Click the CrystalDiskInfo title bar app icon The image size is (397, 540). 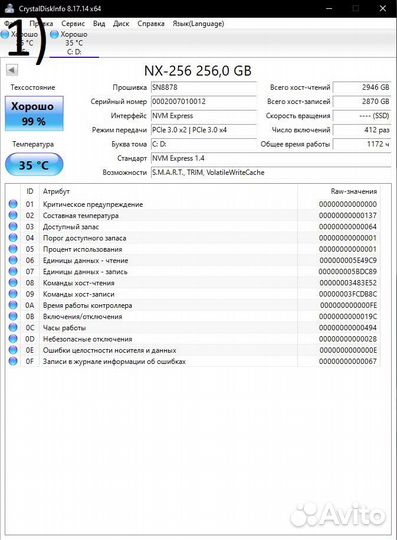9,8
